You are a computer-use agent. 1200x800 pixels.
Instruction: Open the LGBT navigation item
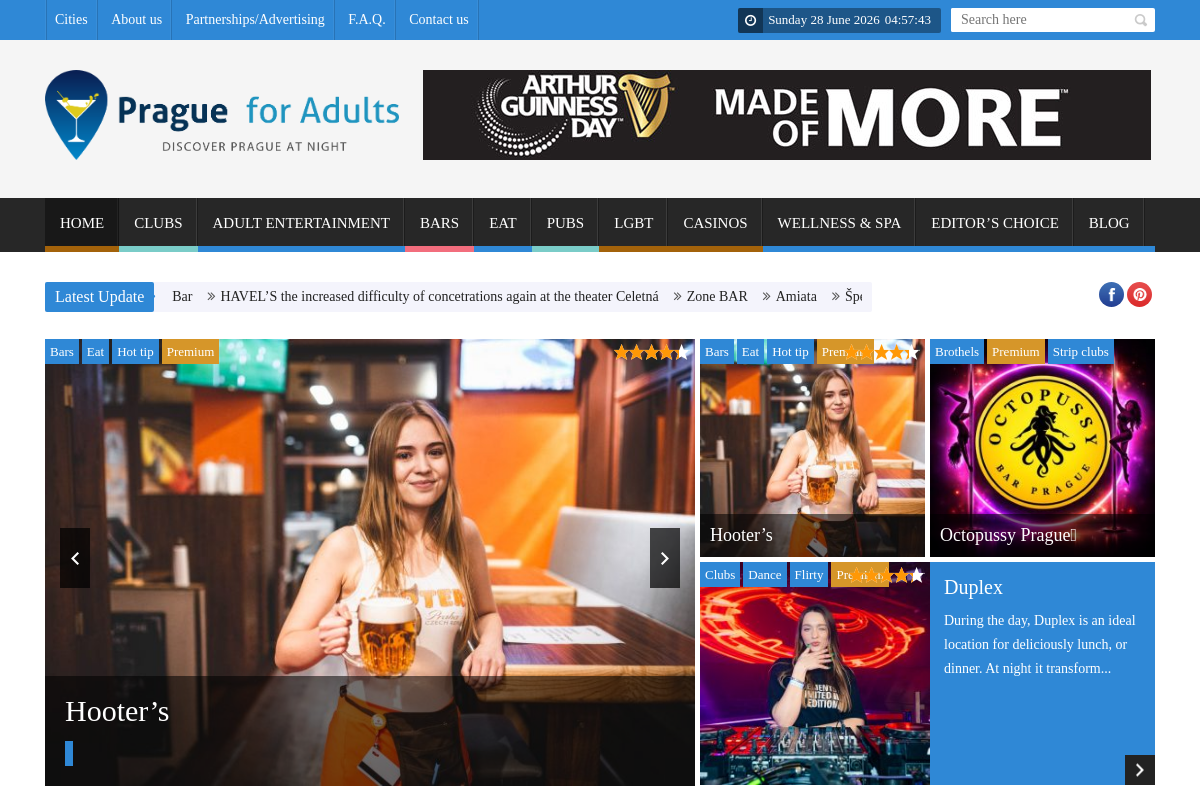(x=634, y=223)
